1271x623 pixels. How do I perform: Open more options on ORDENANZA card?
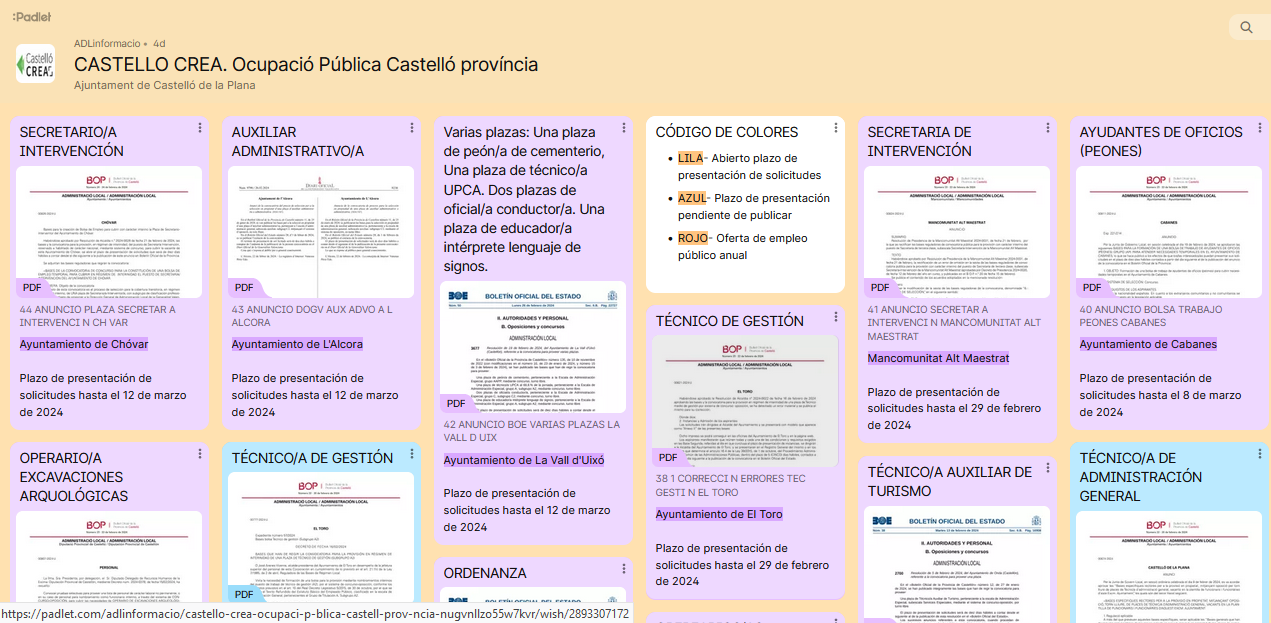[624, 569]
